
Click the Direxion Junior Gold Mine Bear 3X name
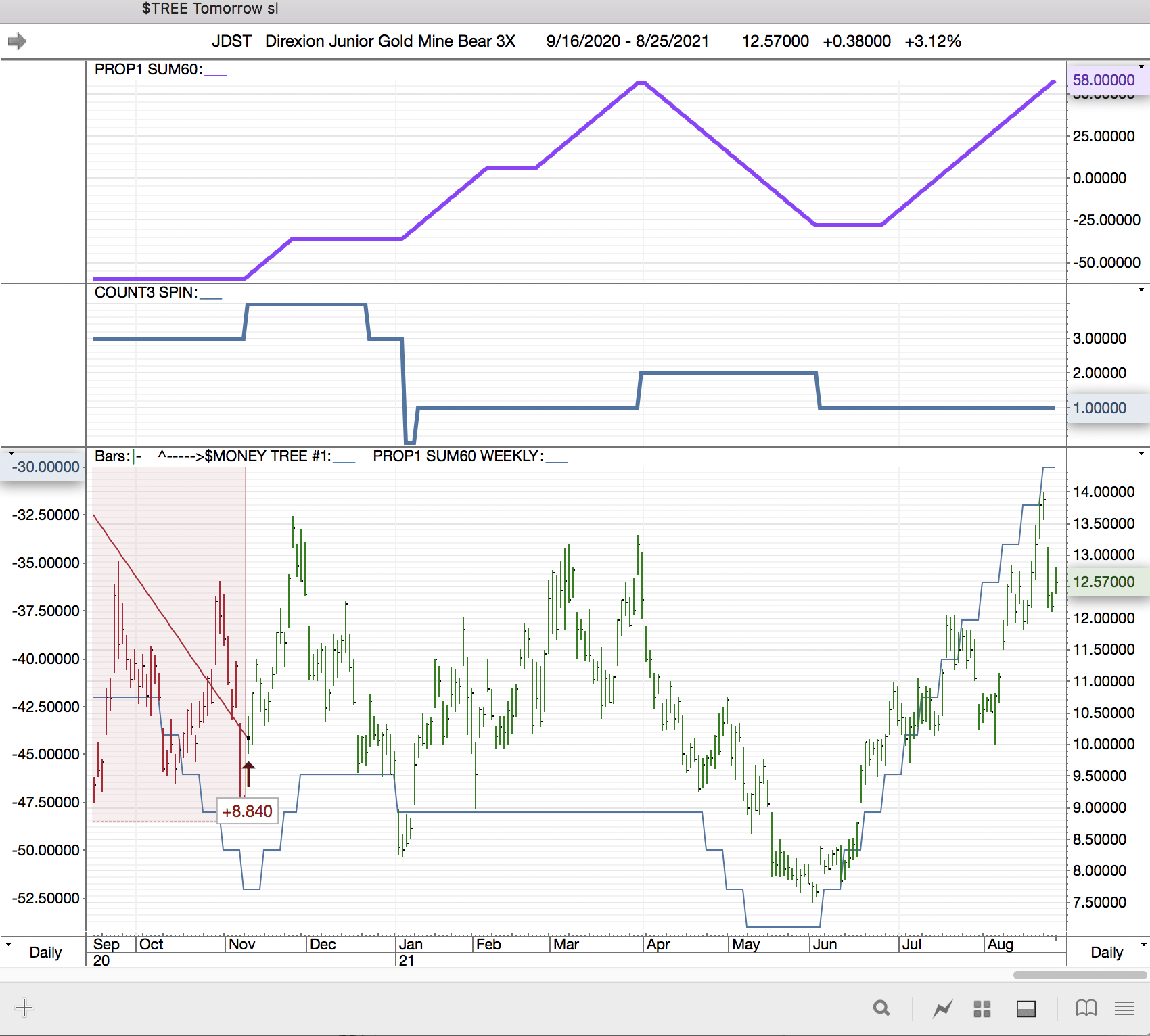click(x=390, y=41)
